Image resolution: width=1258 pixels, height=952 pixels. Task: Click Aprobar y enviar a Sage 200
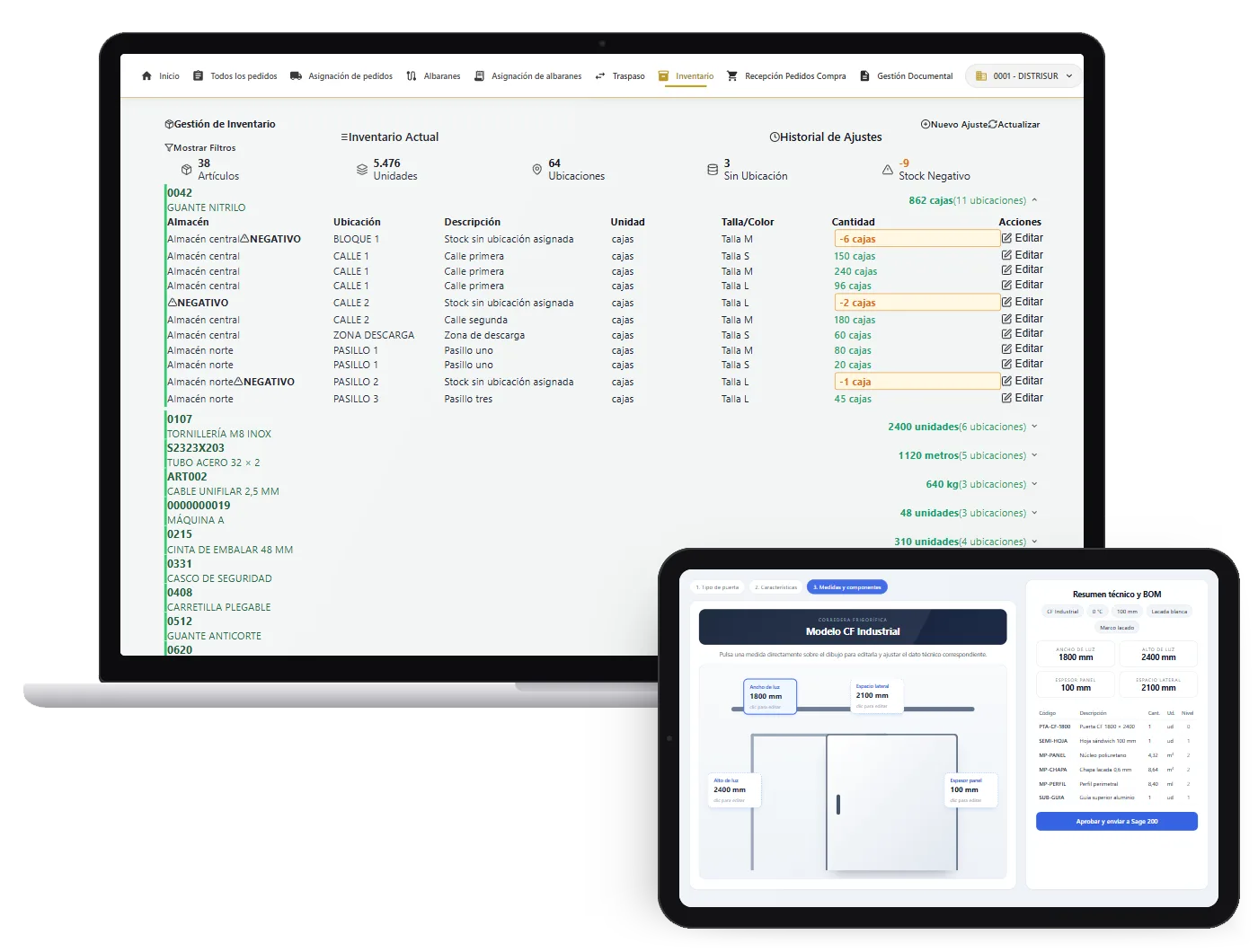(x=1117, y=822)
